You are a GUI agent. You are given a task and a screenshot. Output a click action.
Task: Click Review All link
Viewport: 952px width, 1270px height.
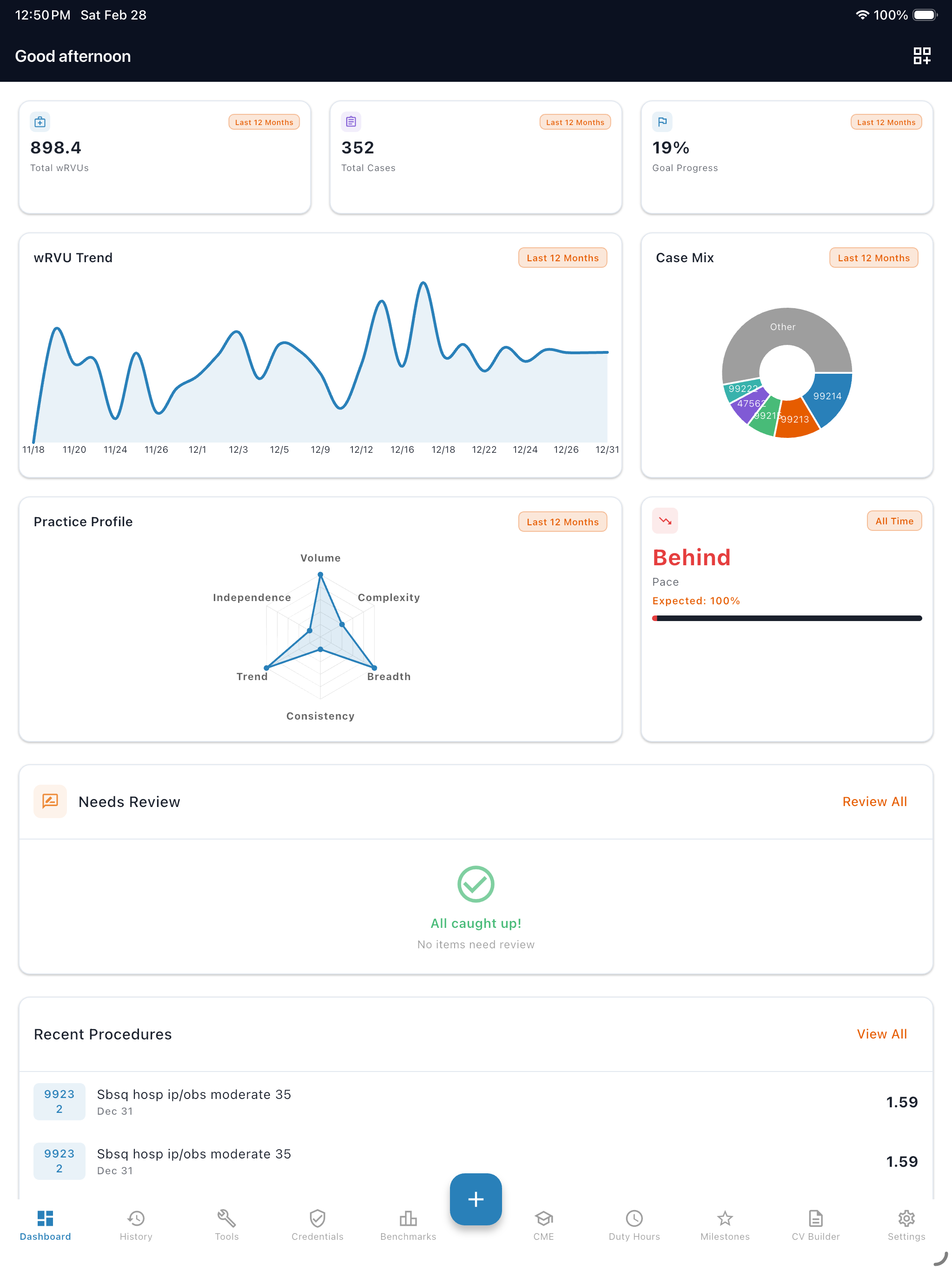coord(874,801)
